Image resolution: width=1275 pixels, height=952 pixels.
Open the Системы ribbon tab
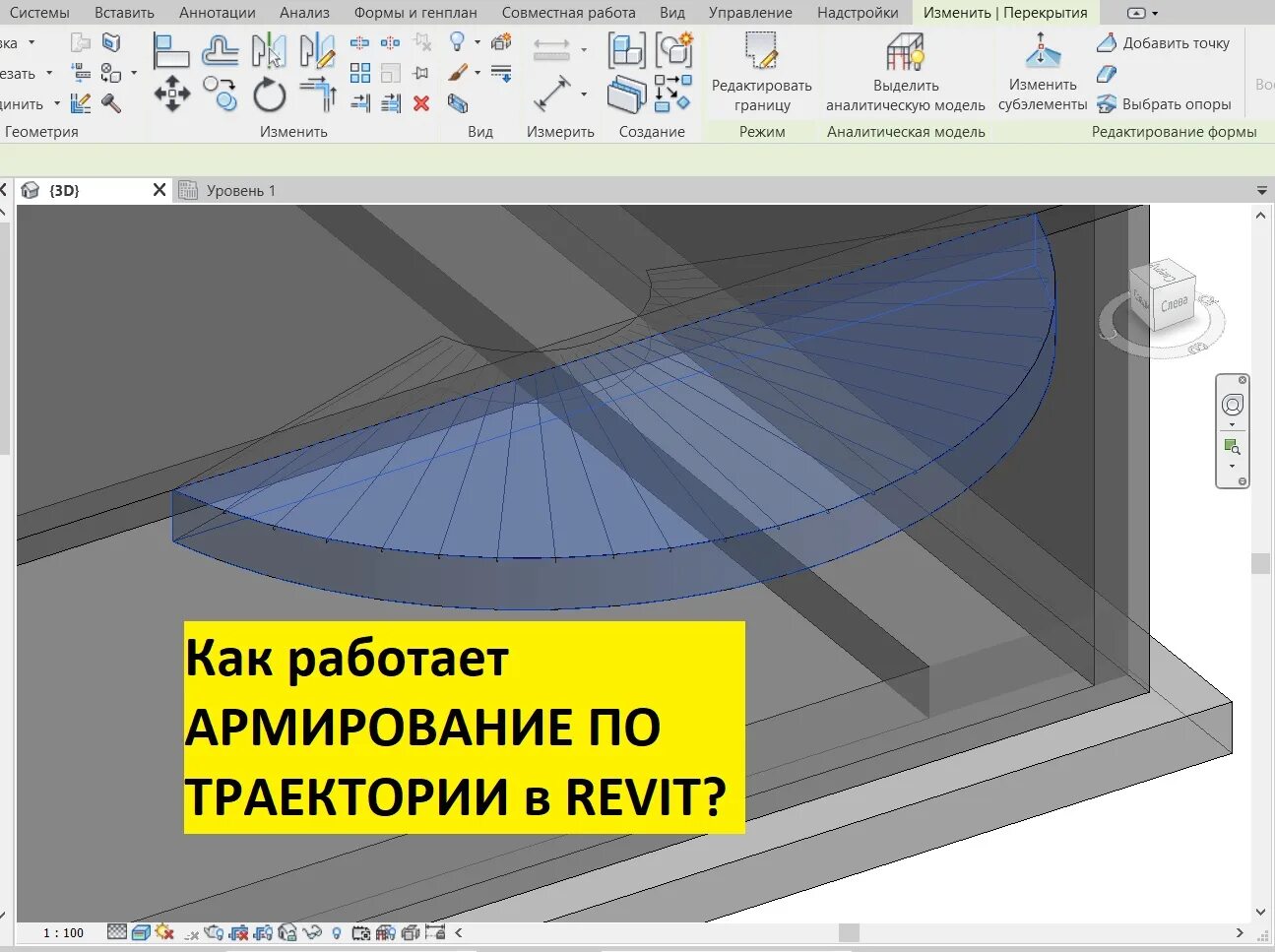[x=39, y=13]
